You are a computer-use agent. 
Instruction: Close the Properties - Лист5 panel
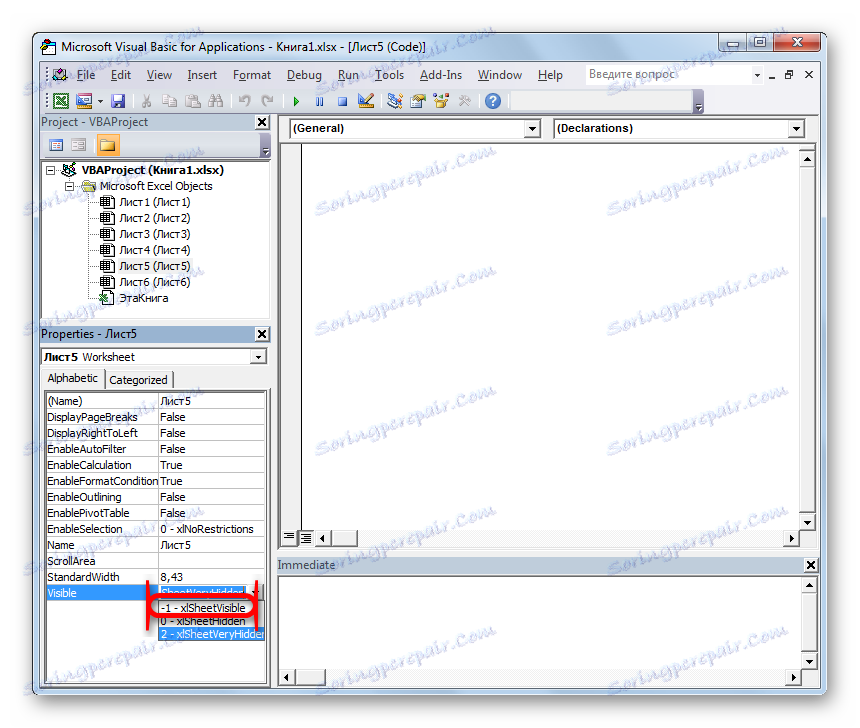(x=262, y=334)
